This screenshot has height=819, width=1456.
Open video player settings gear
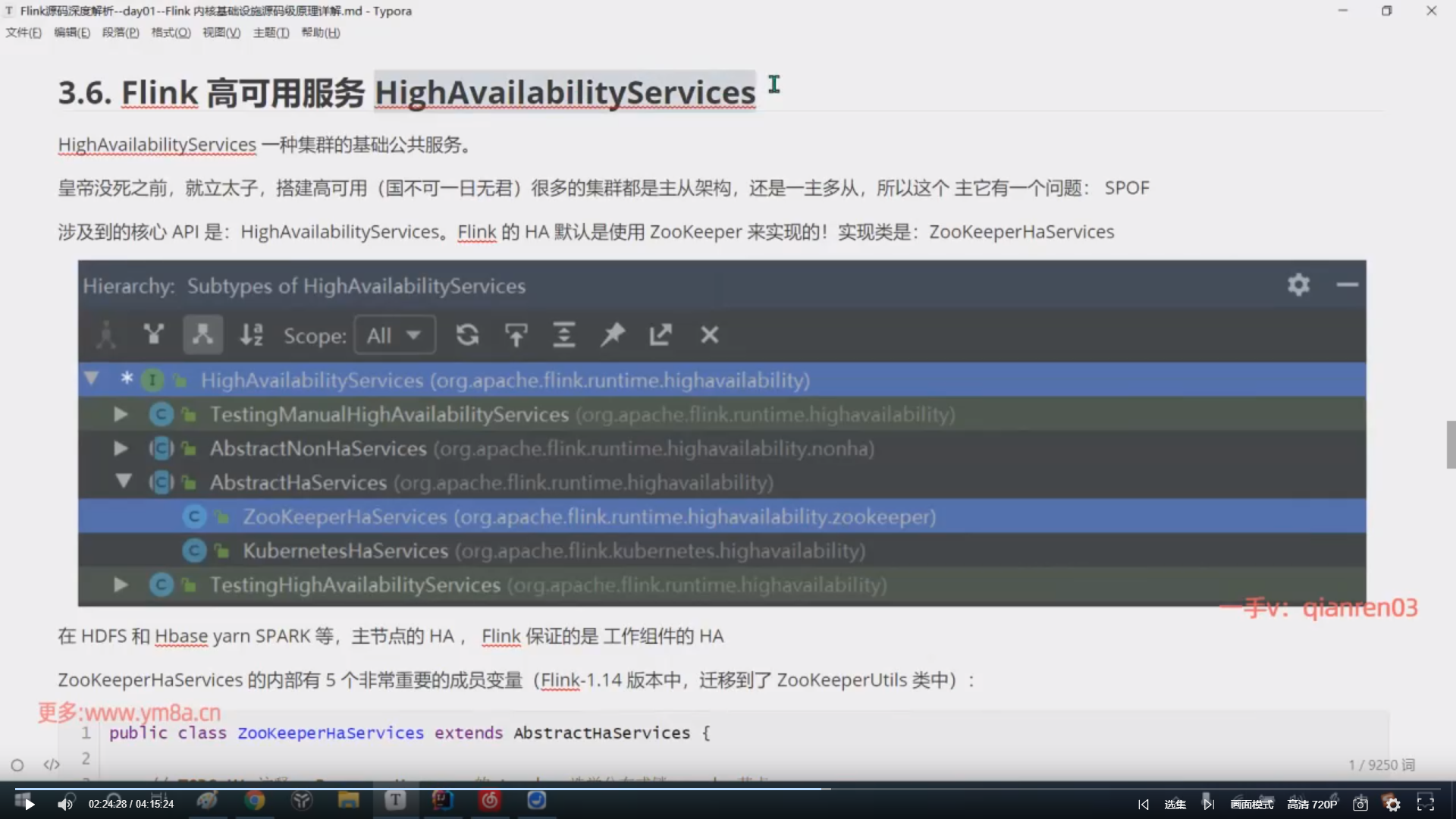[x=1393, y=805]
